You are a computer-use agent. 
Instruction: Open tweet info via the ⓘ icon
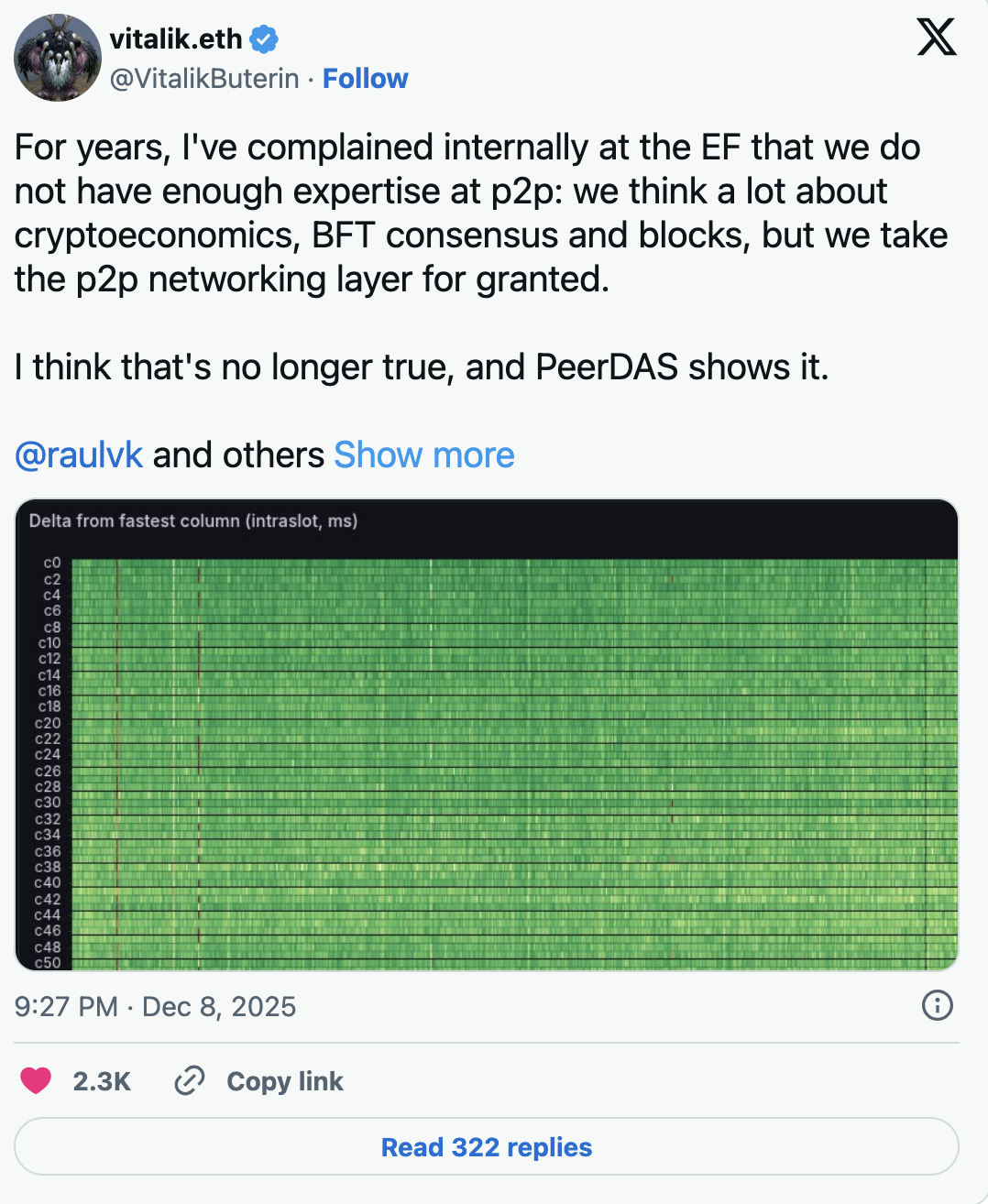[936, 1006]
